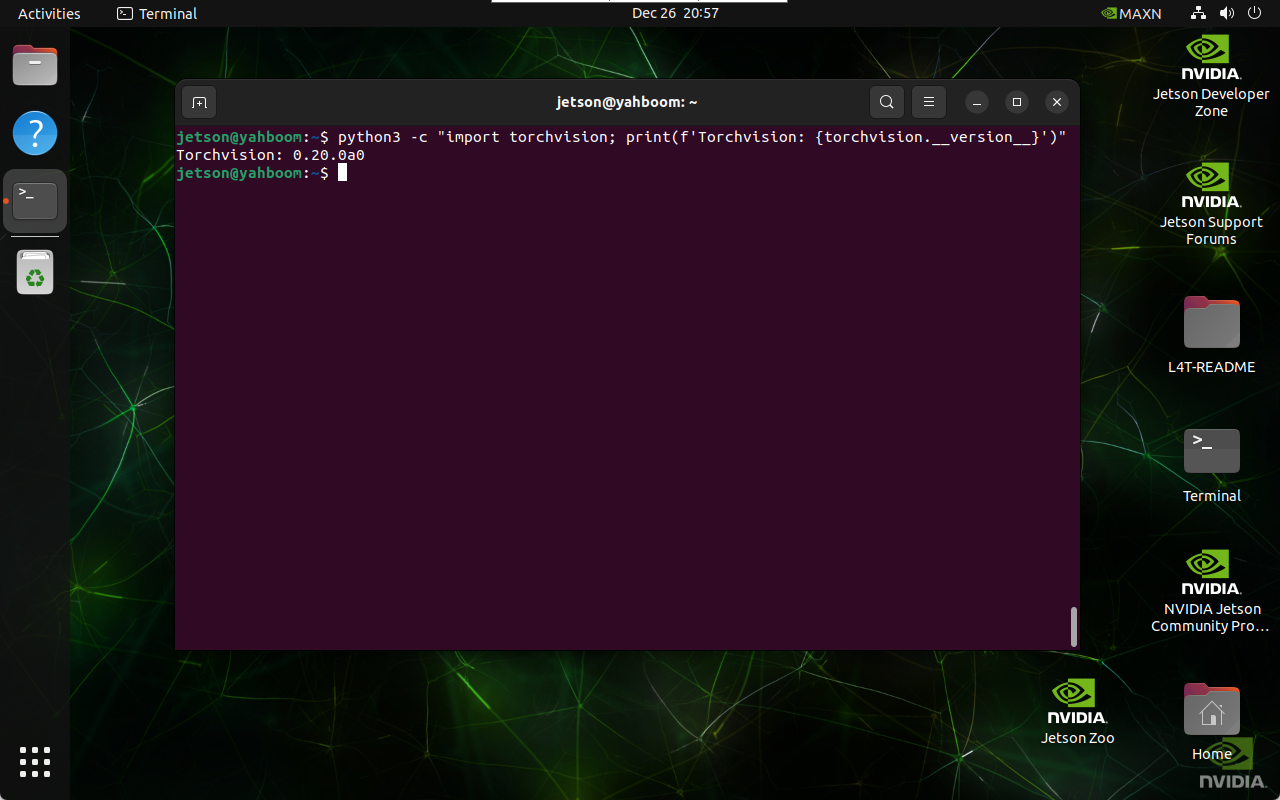Open a new terminal tab

tap(199, 102)
